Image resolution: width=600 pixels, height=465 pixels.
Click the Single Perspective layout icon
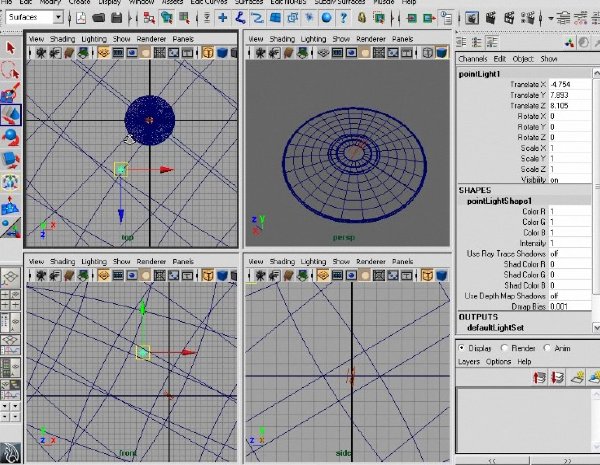[x=10, y=276]
